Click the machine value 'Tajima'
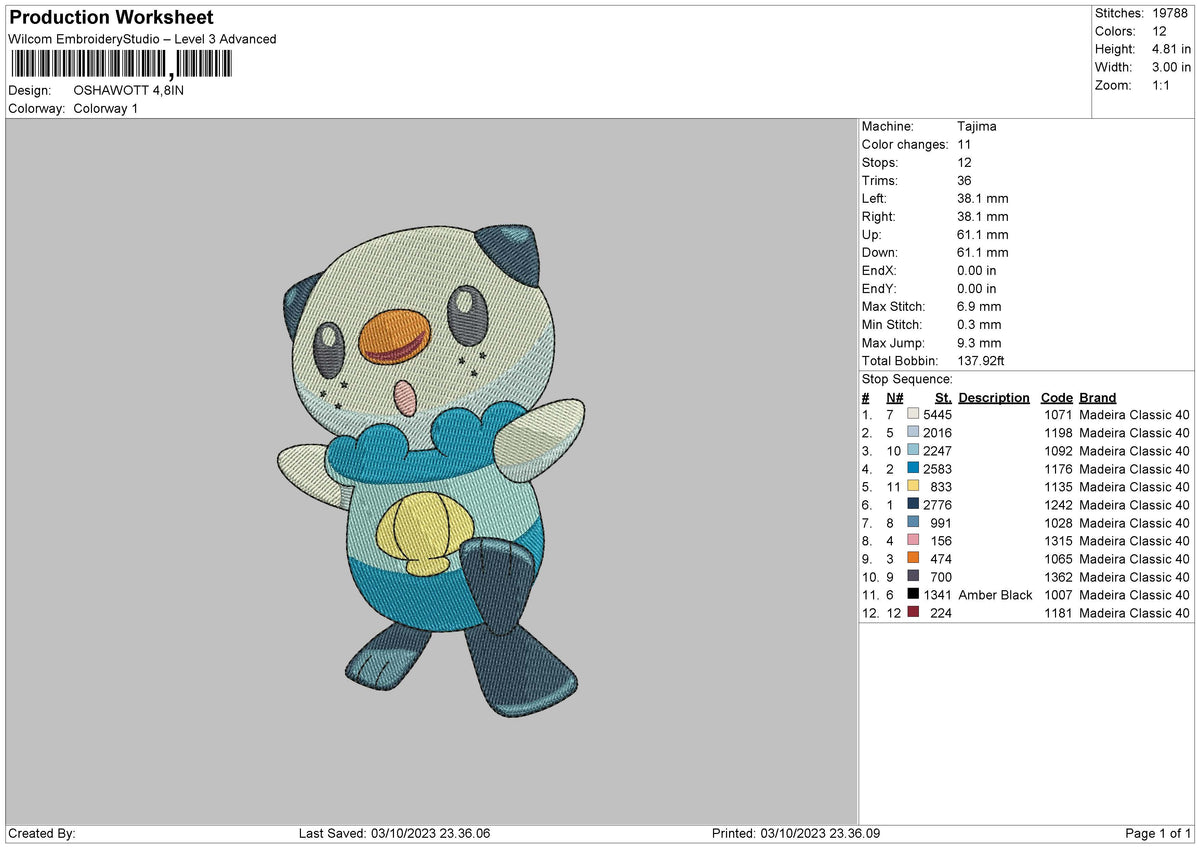 (x=976, y=126)
